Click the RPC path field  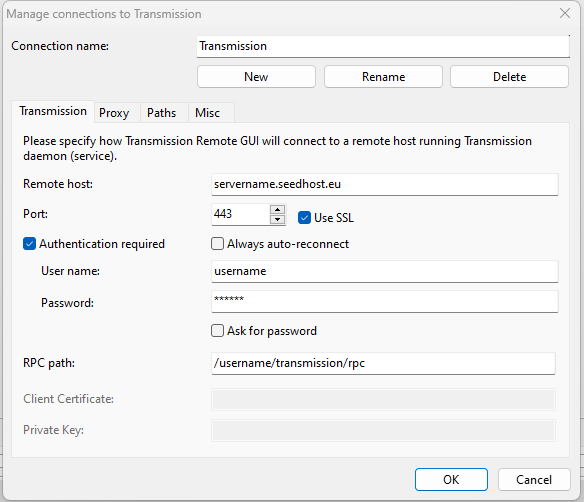coord(383,363)
